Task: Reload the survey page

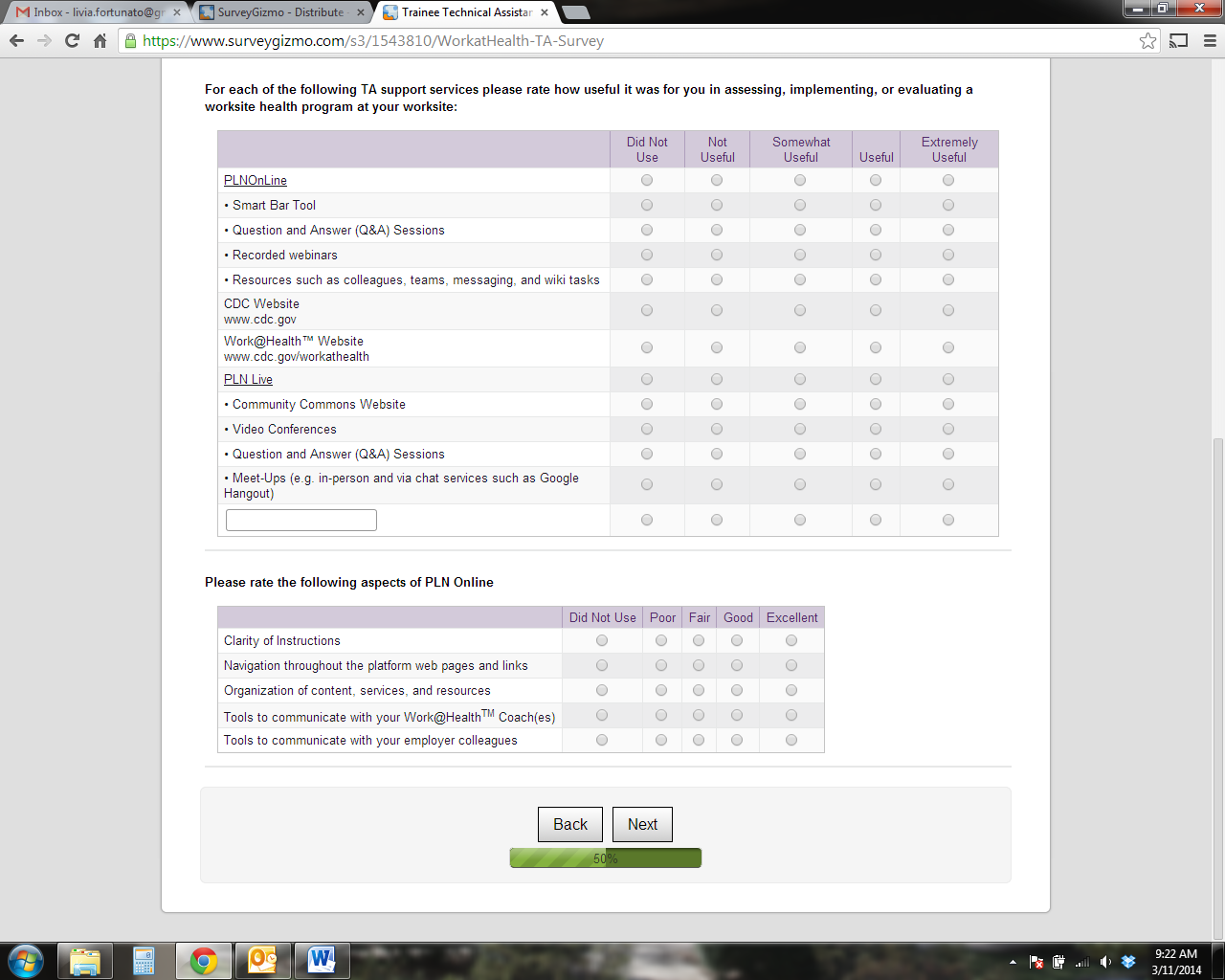Action: click(72, 41)
